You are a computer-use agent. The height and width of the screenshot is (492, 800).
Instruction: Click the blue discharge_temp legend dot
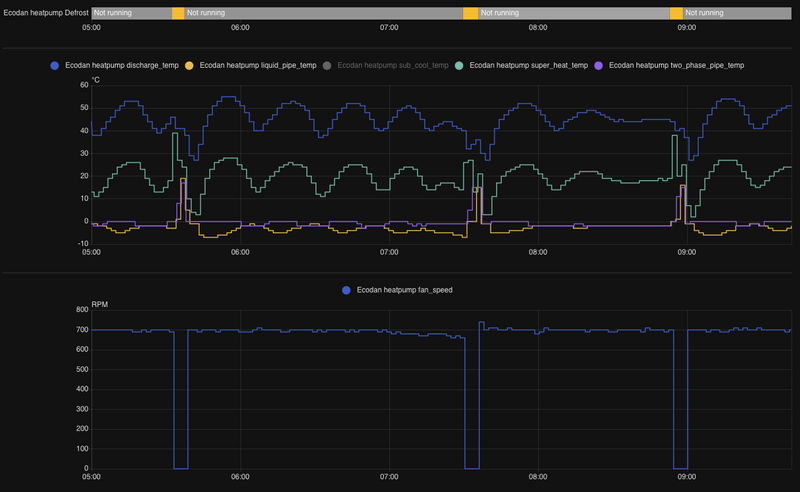53,65
